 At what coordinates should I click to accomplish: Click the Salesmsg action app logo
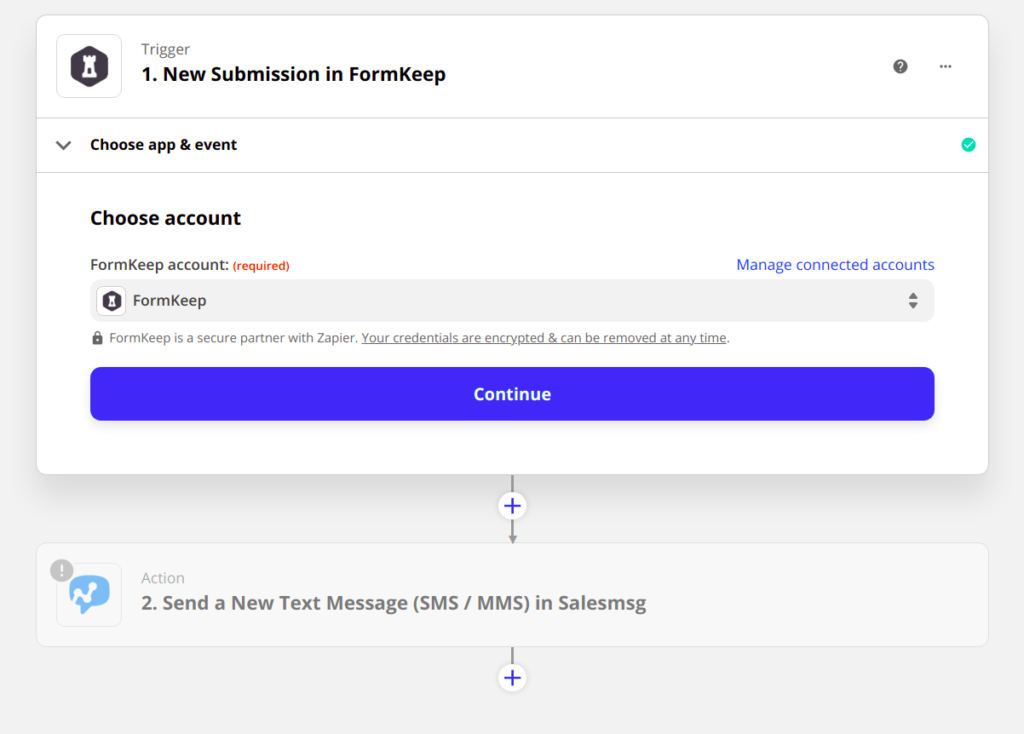(89, 595)
